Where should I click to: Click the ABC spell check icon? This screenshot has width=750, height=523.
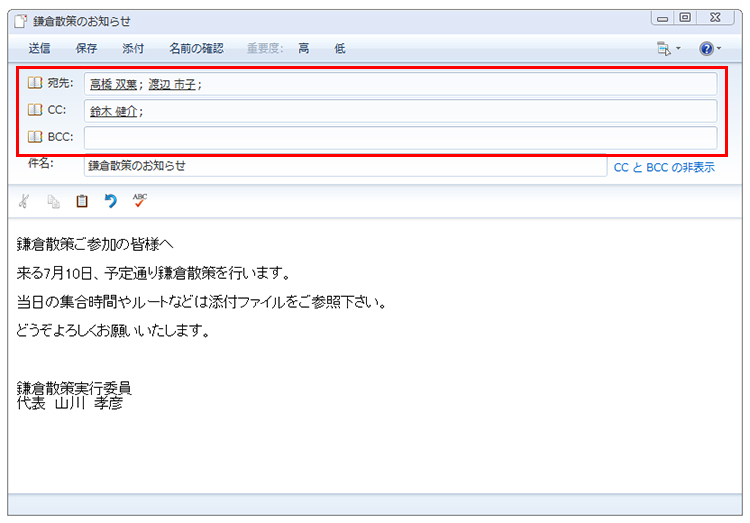click(x=140, y=200)
